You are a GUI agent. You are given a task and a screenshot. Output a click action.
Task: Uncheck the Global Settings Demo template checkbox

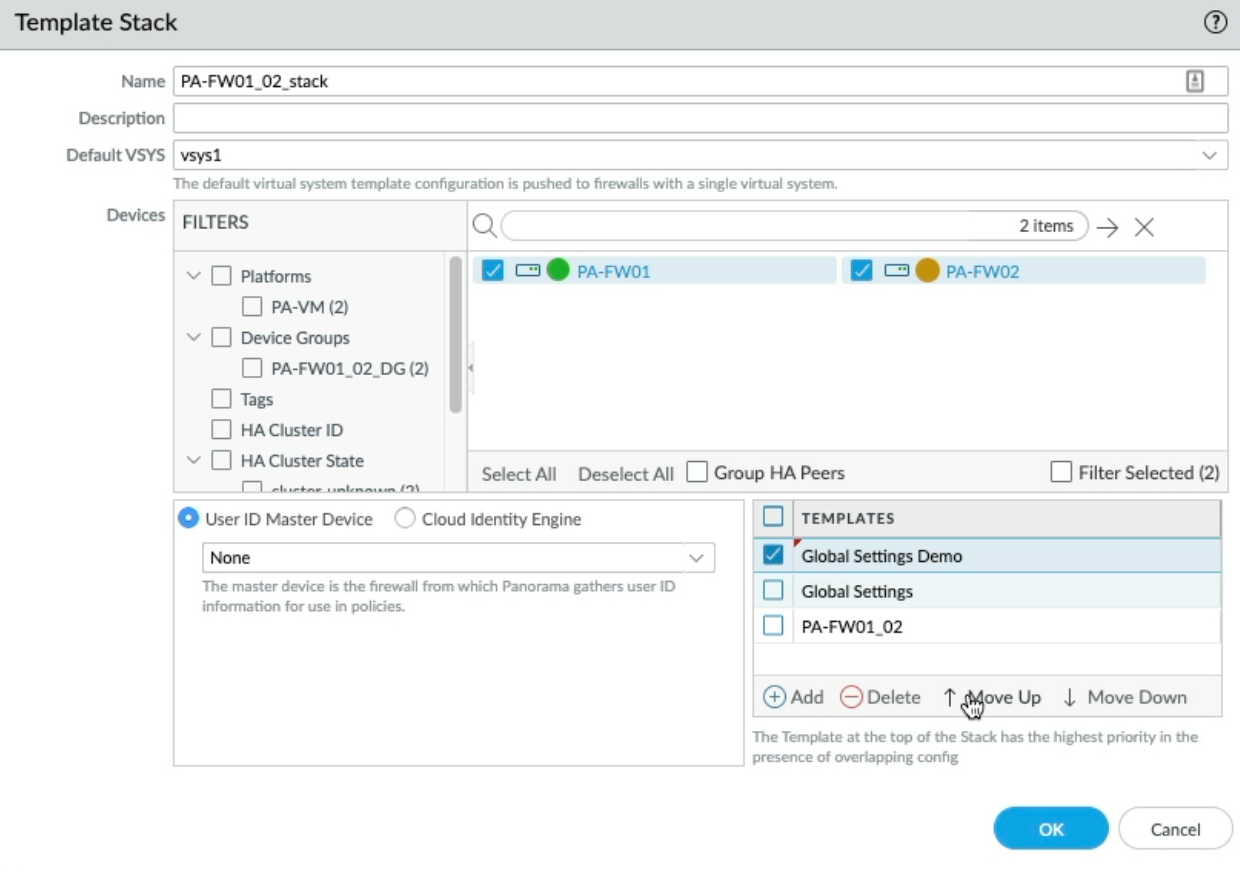point(773,555)
